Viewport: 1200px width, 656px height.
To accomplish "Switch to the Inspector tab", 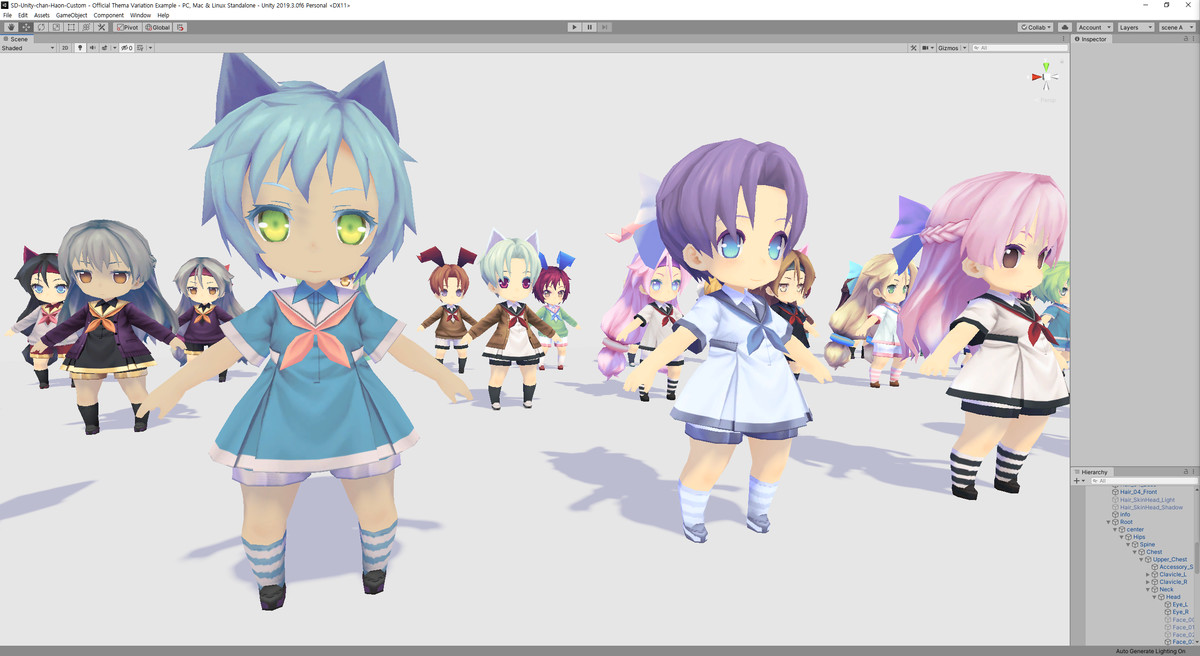I will 1091,39.
